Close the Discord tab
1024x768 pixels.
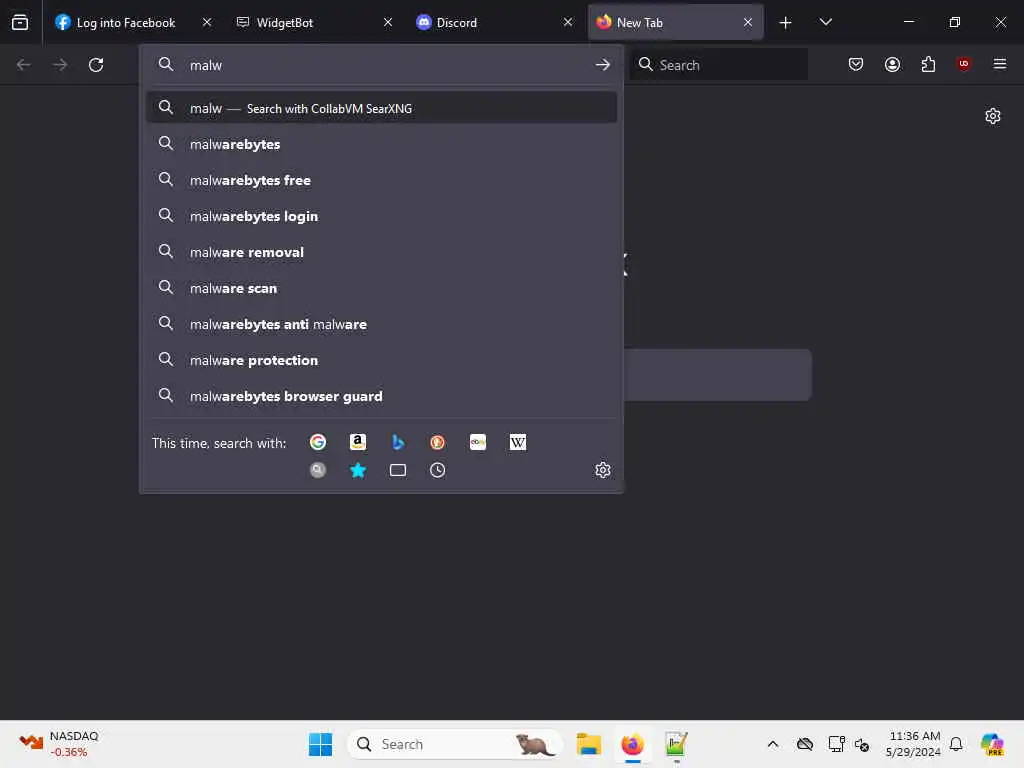pyautogui.click(x=568, y=22)
